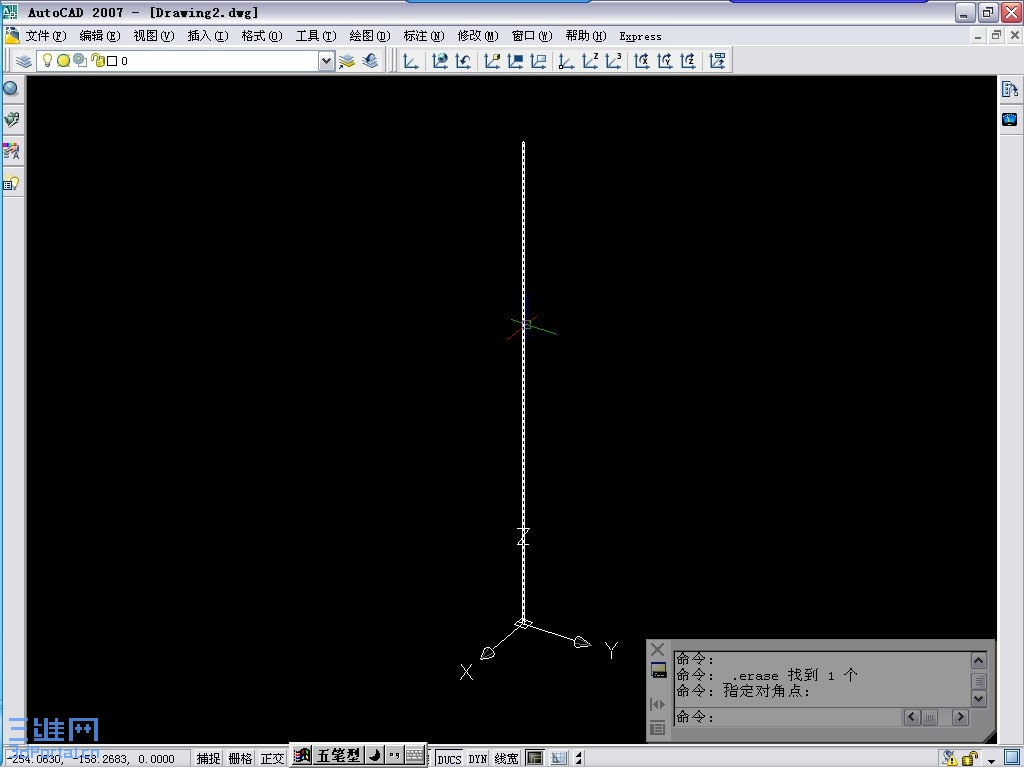
Task: Toggle layer 0 freeze sun icon
Action: (63, 61)
